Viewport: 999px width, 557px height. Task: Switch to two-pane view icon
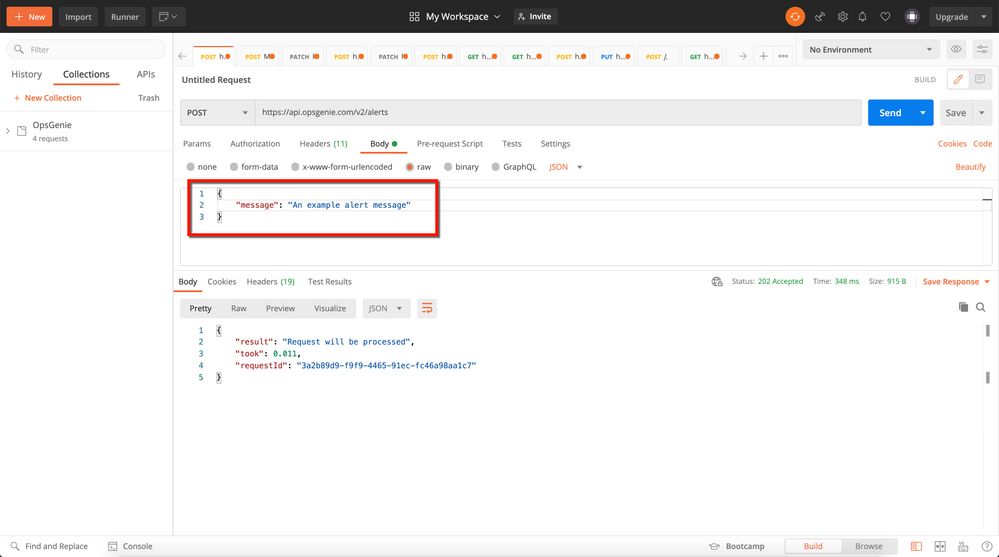tap(940, 546)
